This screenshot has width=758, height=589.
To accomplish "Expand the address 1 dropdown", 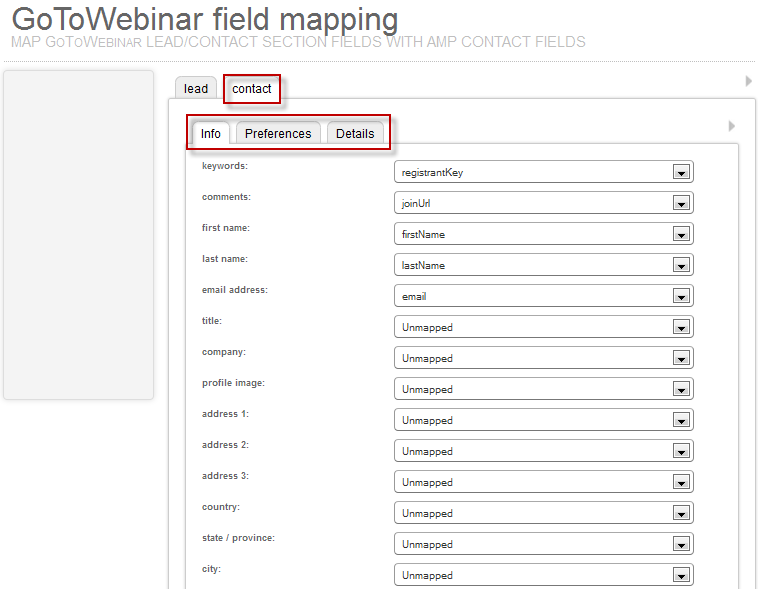I will coord(543,420).
